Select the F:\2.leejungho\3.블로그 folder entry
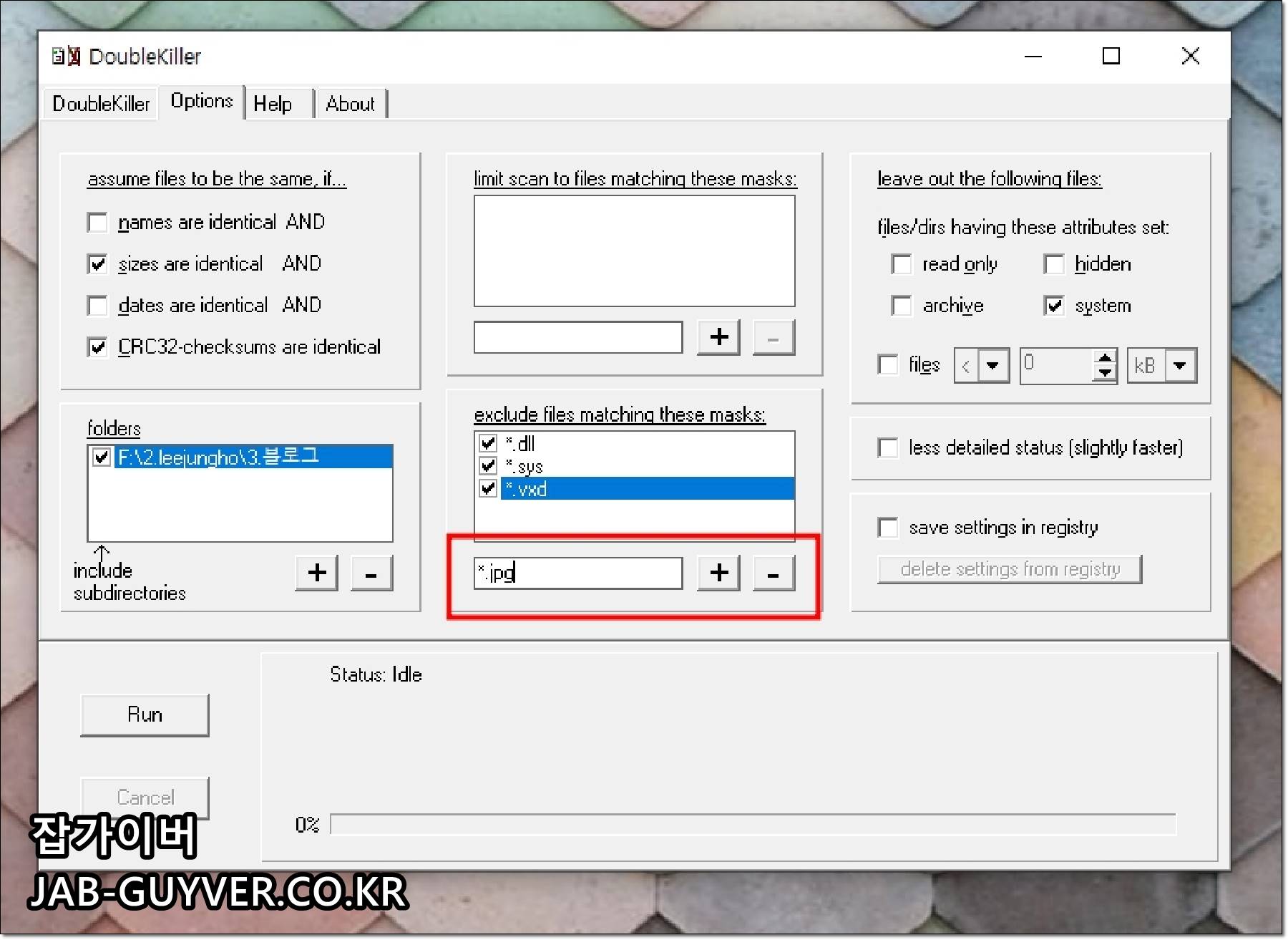1288x940 pixels. tap(253, 457)
